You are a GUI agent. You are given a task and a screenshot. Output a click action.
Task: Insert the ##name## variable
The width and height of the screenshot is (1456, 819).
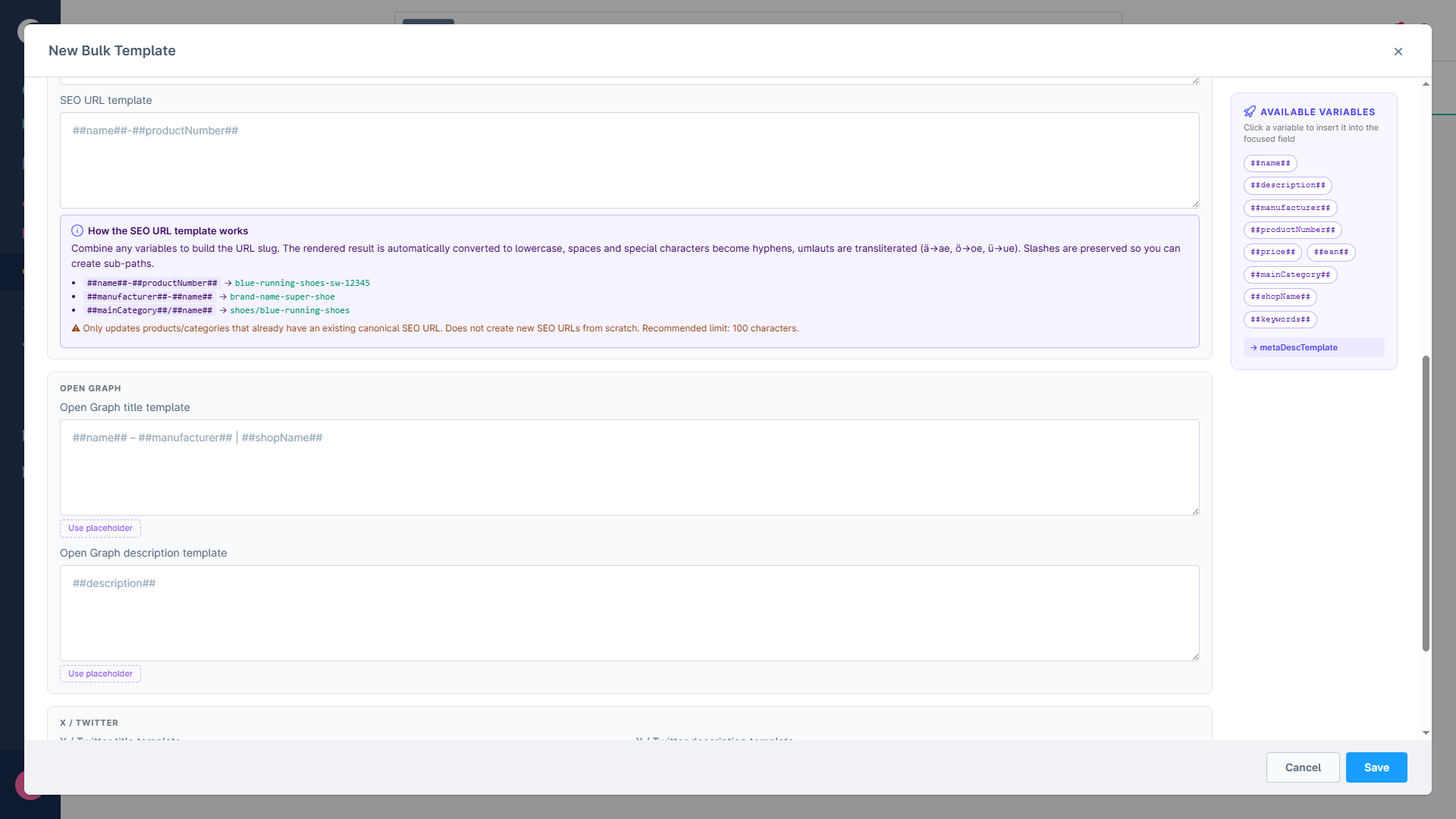click(x=1271, y=163)
